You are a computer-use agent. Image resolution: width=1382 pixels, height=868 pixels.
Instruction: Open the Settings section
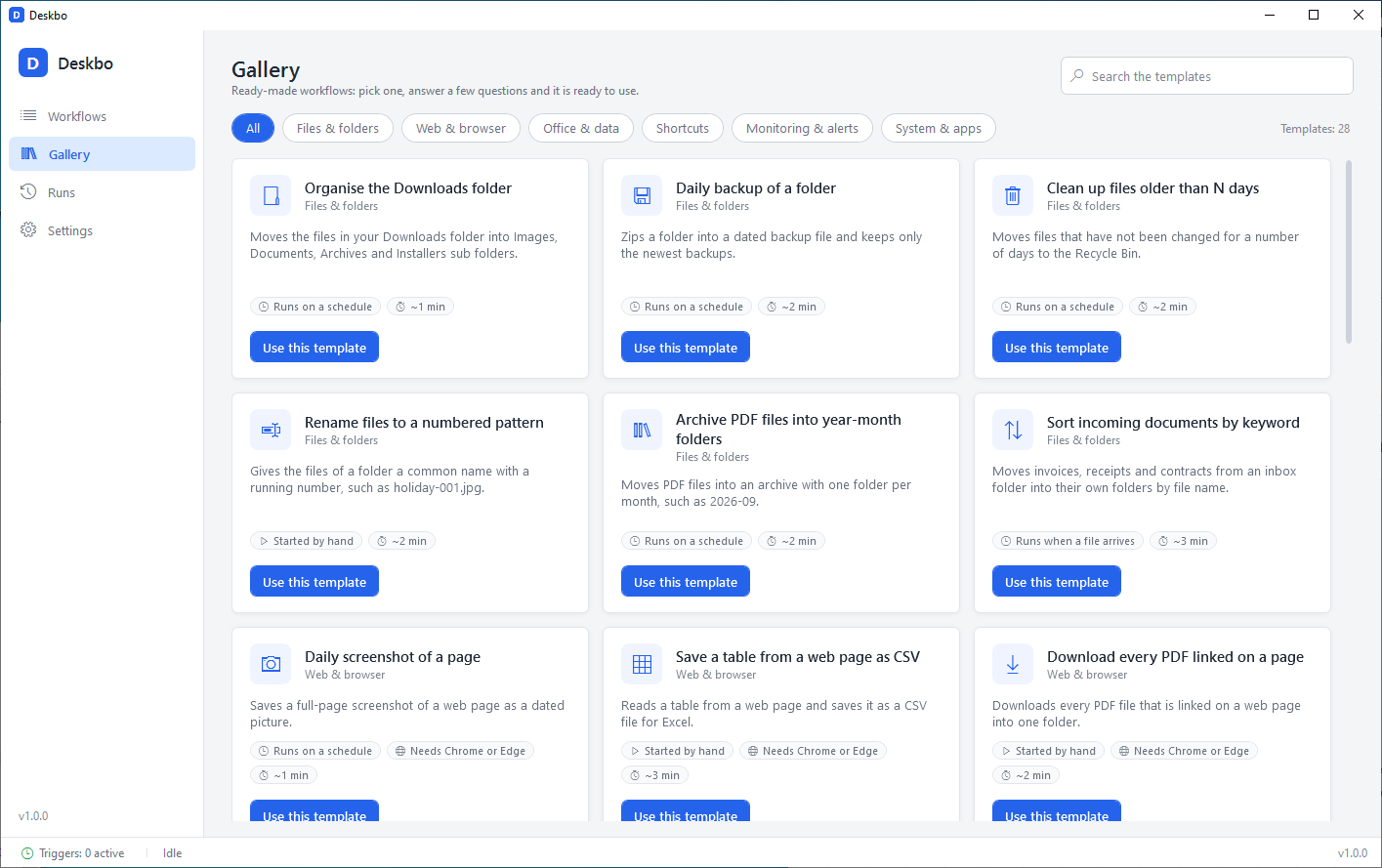(x=102, y=230)
